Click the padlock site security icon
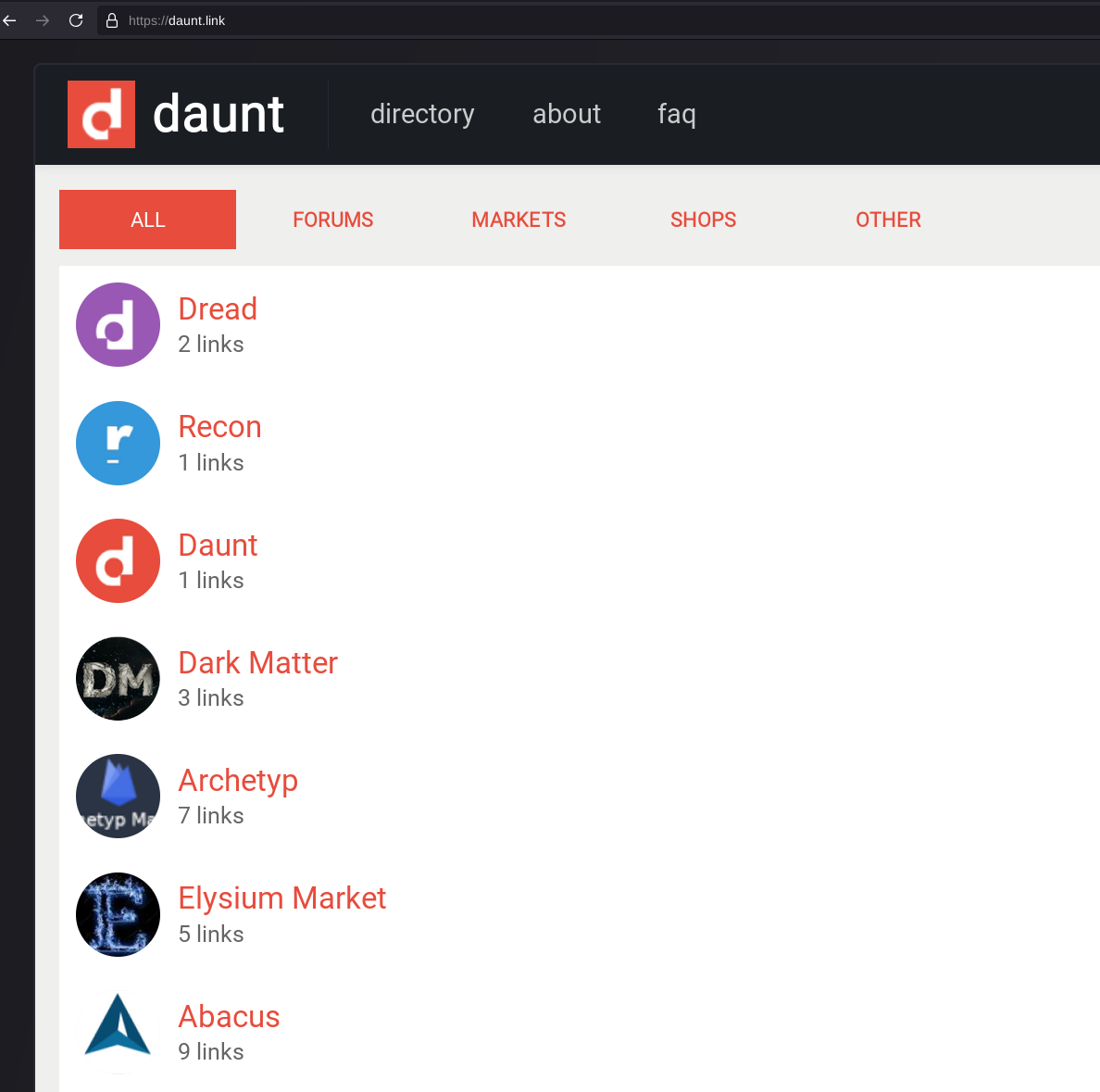Screen dimensions: 1100x1092 [x=111, y=20]
